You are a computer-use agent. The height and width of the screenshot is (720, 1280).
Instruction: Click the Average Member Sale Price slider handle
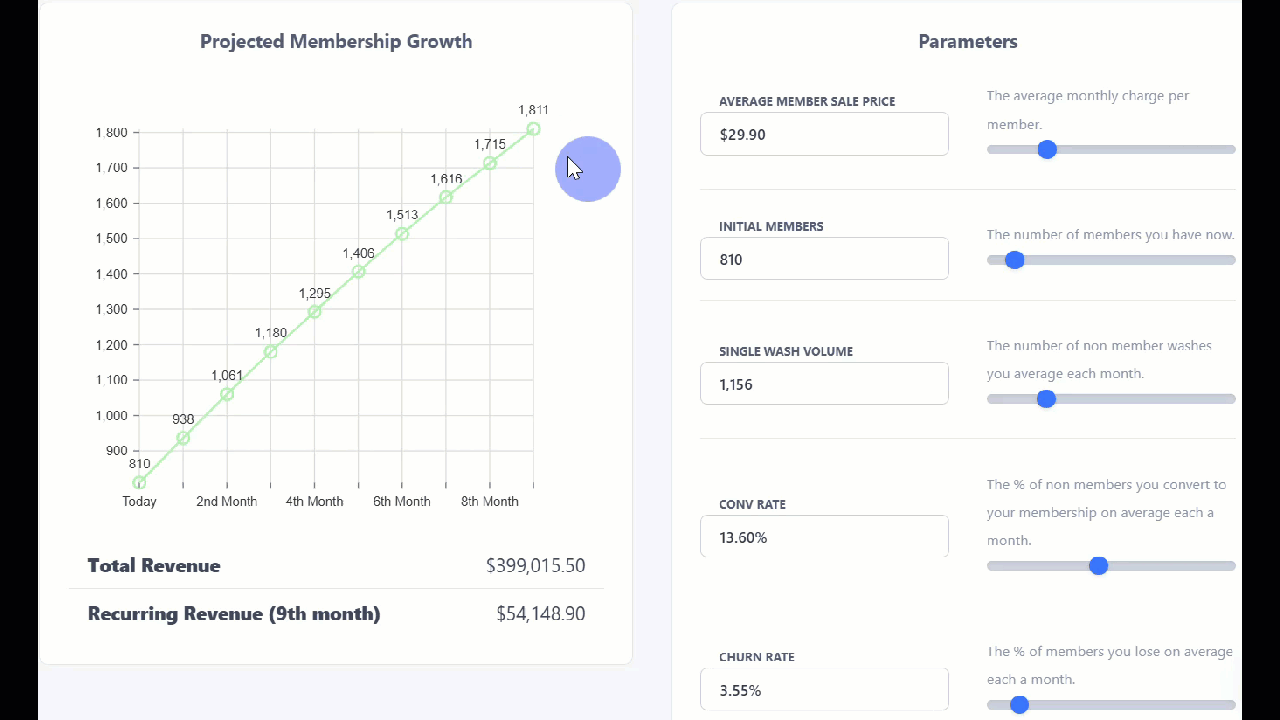tap(1047, 149)
